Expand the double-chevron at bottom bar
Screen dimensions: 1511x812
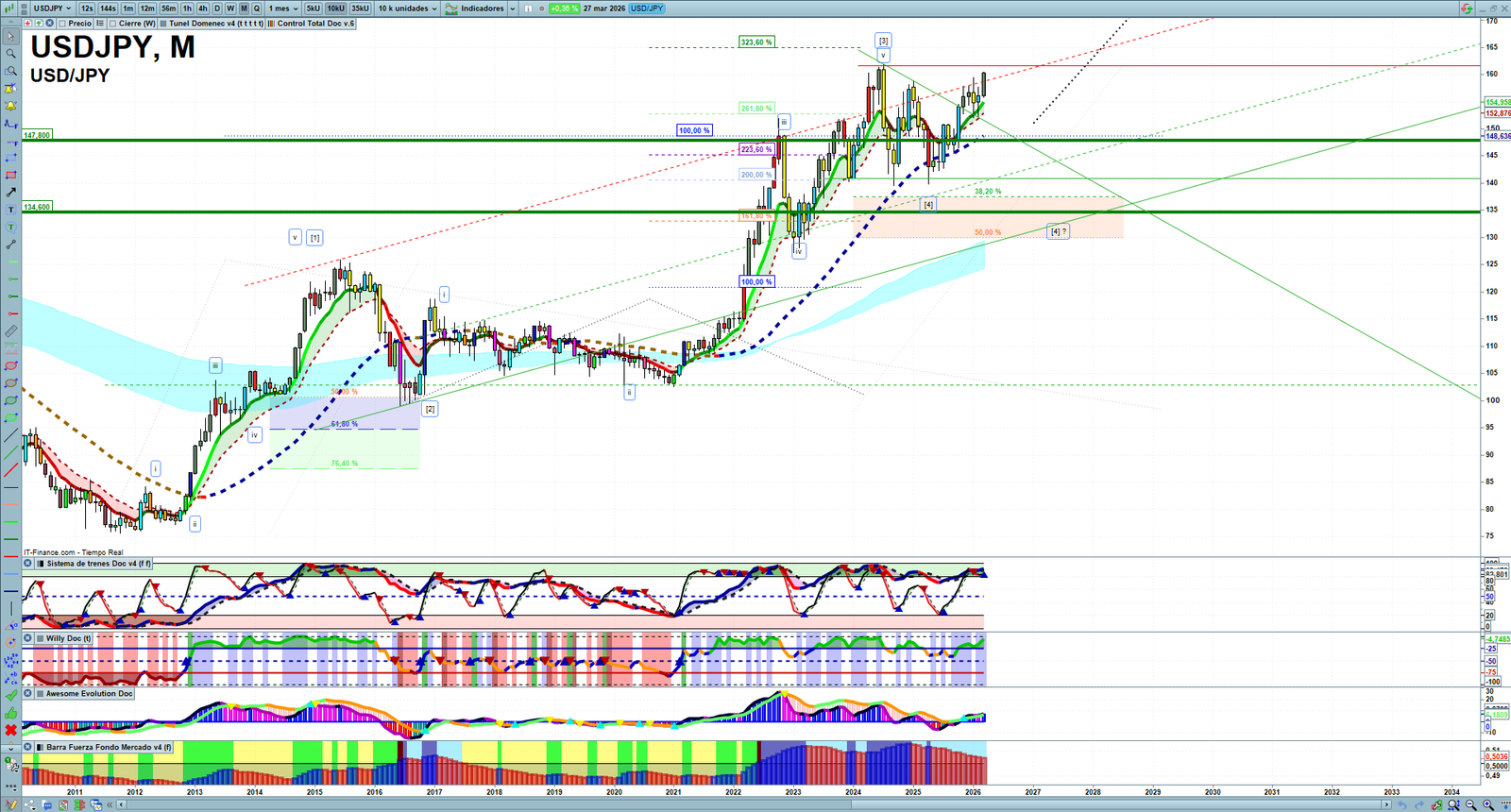click(110, 805)
